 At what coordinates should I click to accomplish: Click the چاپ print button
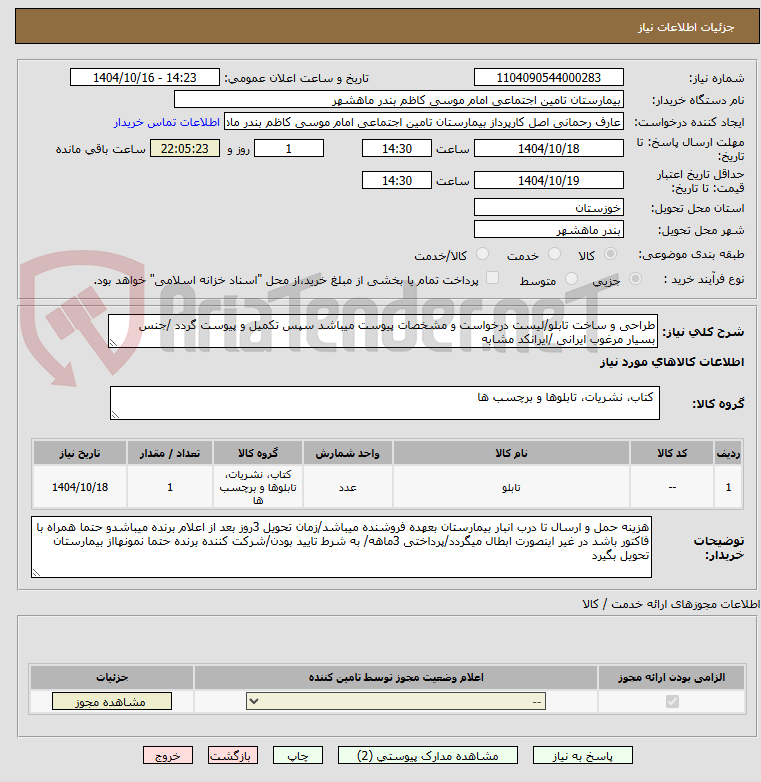(298, 756)
